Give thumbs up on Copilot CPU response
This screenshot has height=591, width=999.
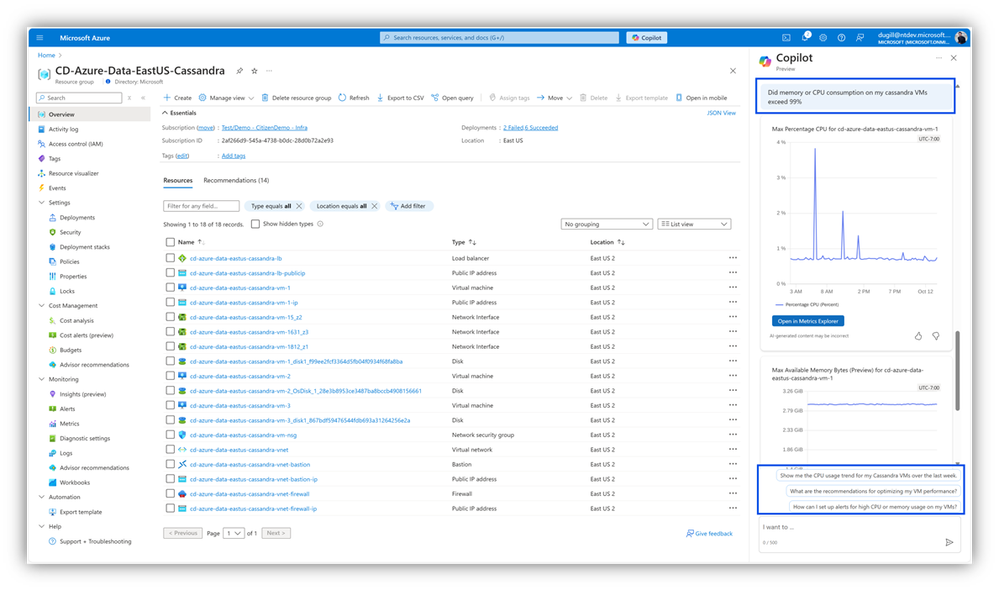[x=918, y=336]
